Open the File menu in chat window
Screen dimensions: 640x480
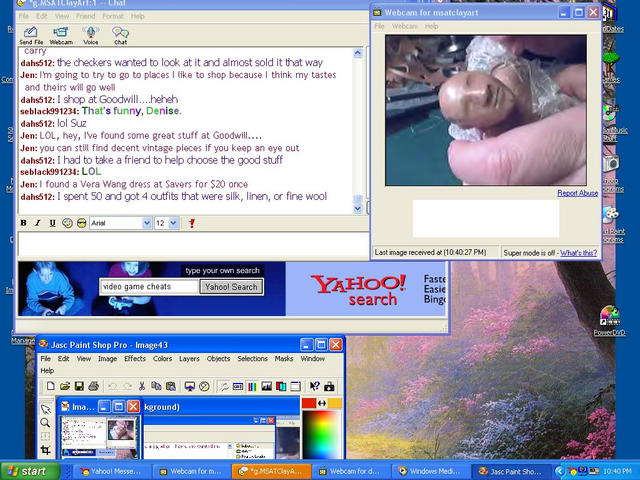[x=24, y=16]
